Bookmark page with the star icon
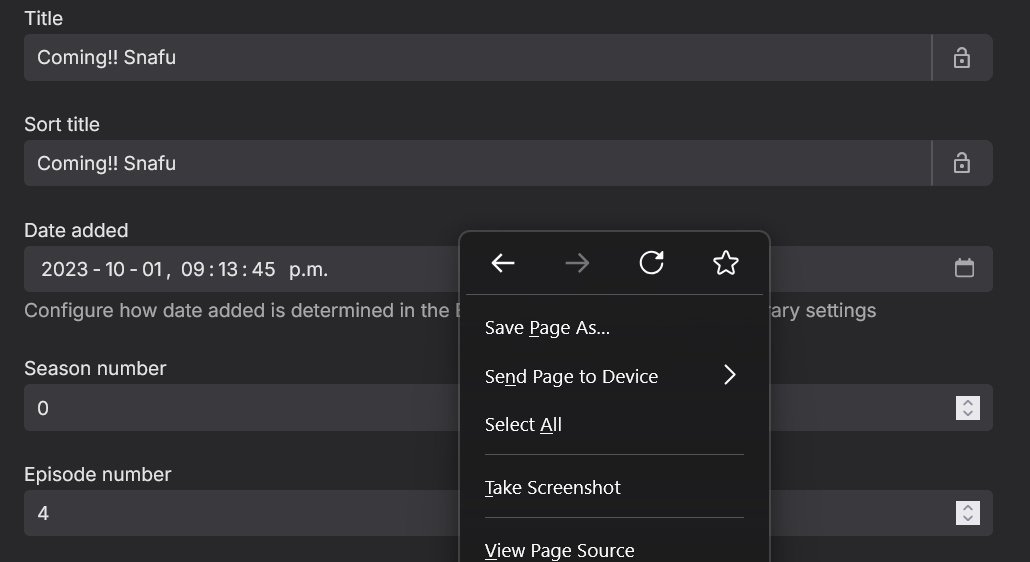 point(726,263)
